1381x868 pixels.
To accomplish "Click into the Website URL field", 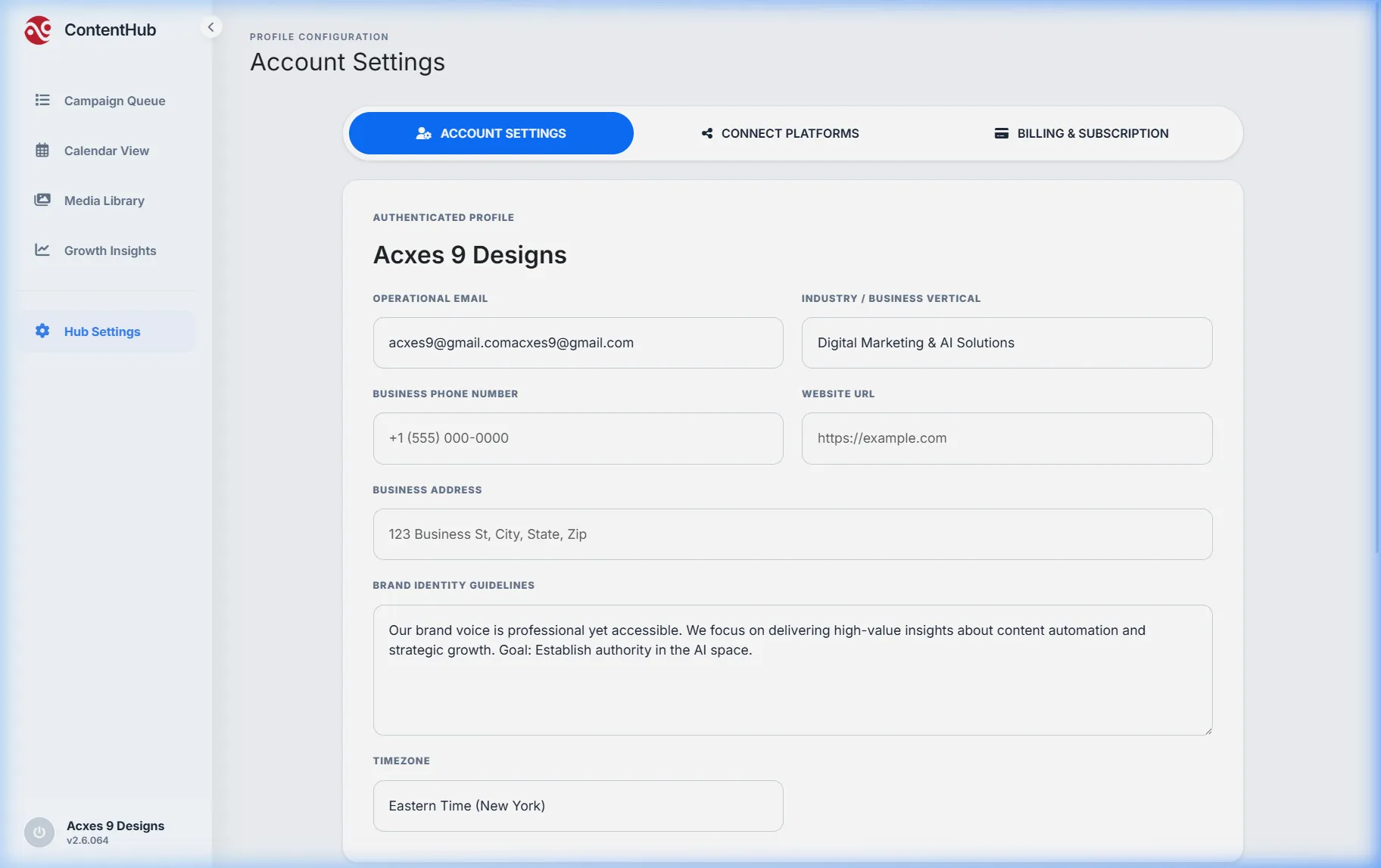I will [x=1006, y=438].
